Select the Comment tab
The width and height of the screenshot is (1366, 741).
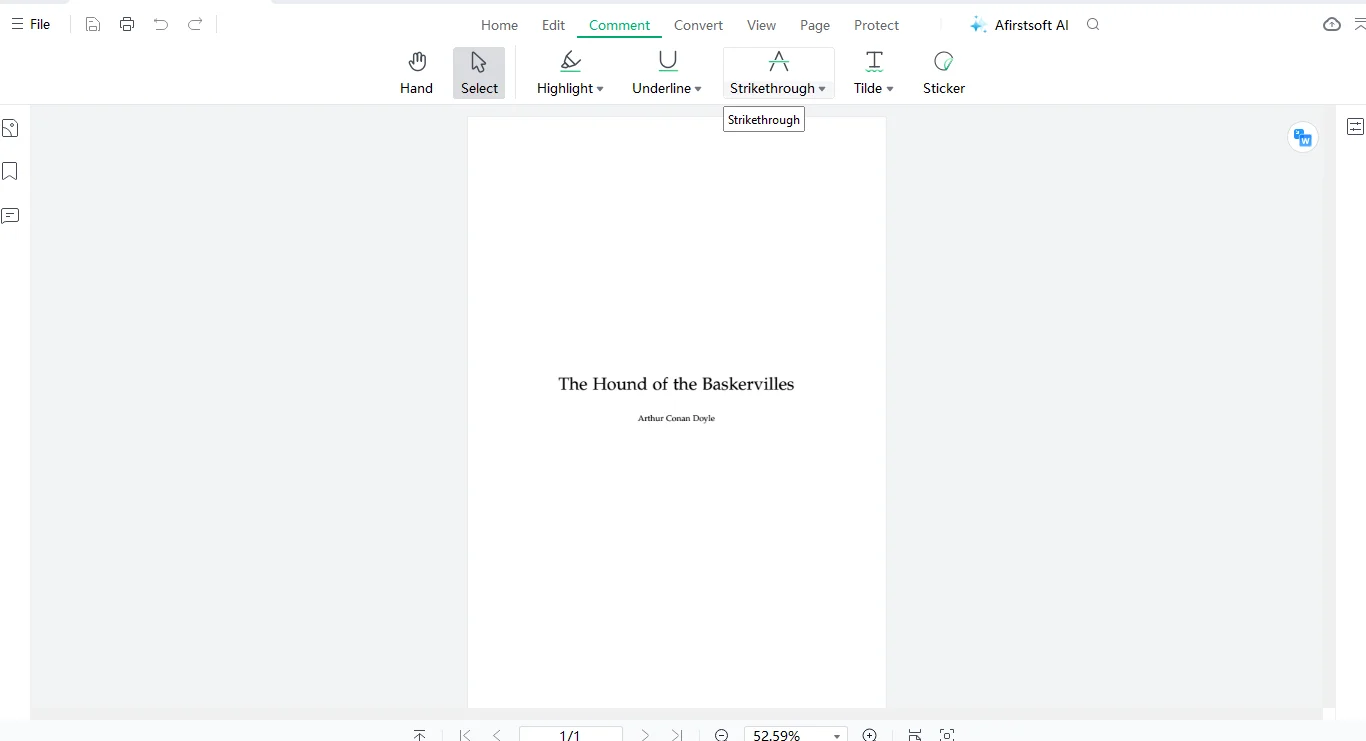620,25
